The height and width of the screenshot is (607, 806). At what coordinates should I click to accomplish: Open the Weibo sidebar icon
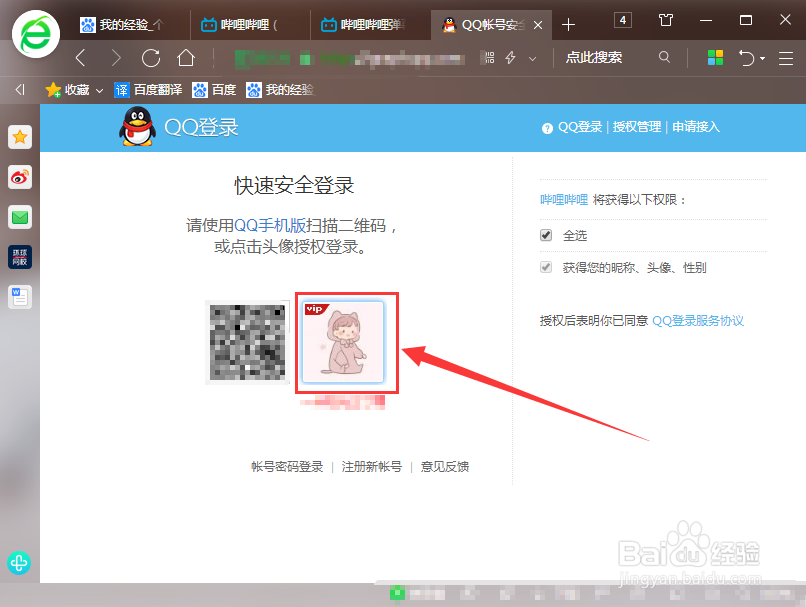[20, 177]
